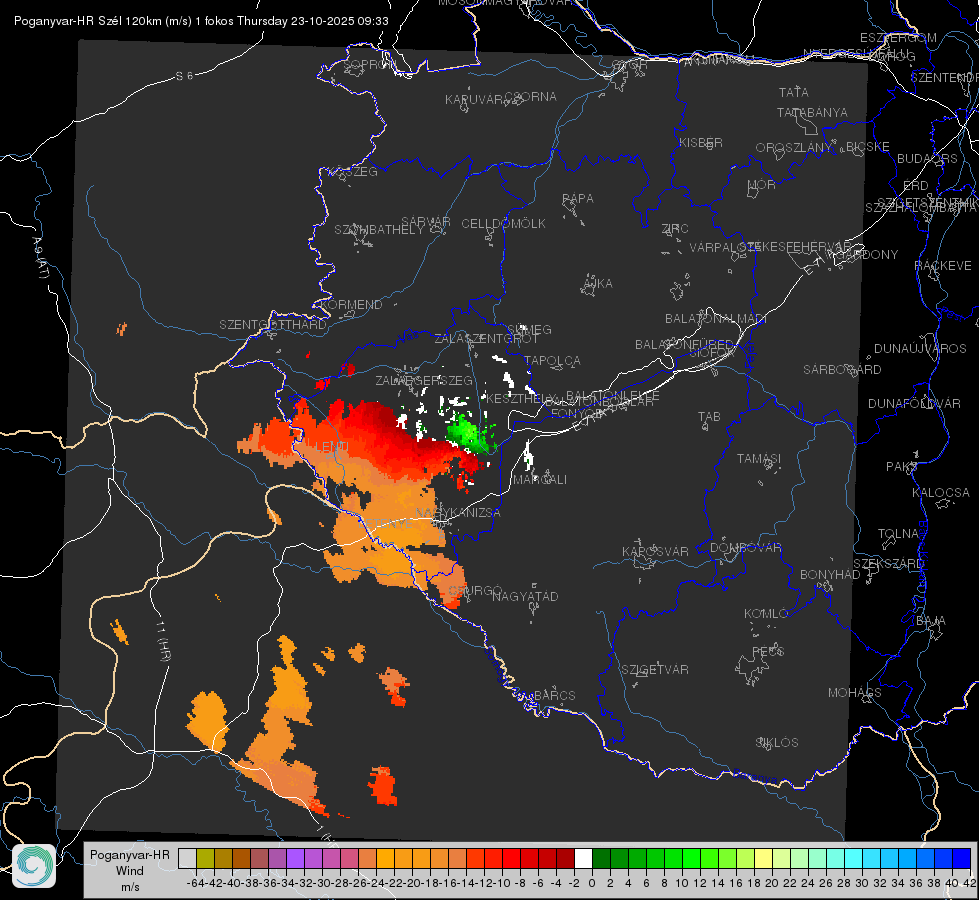Select the TATABANYA town label
This screenshot has width=979, height=900.
pyautogui.click(x=812, y=112)
